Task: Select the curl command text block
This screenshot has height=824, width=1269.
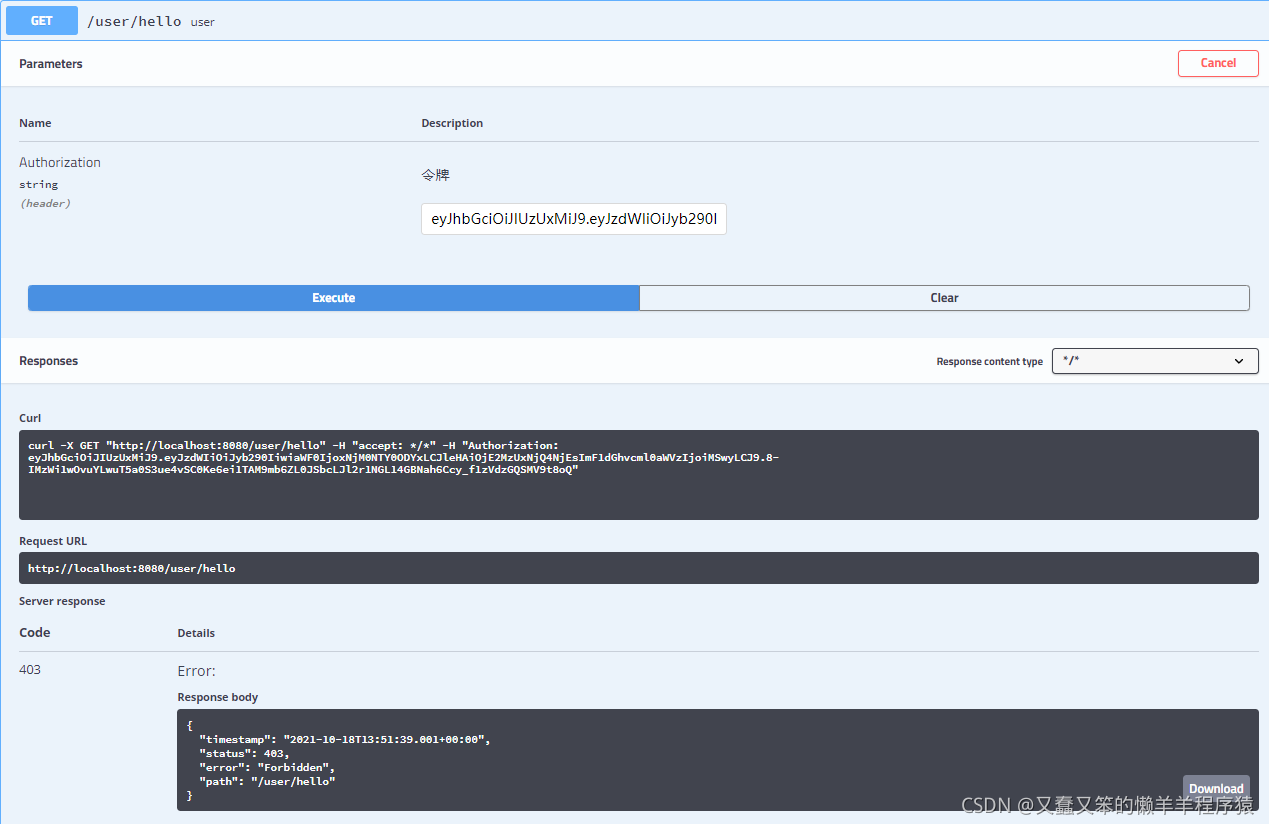Action: 638,475
